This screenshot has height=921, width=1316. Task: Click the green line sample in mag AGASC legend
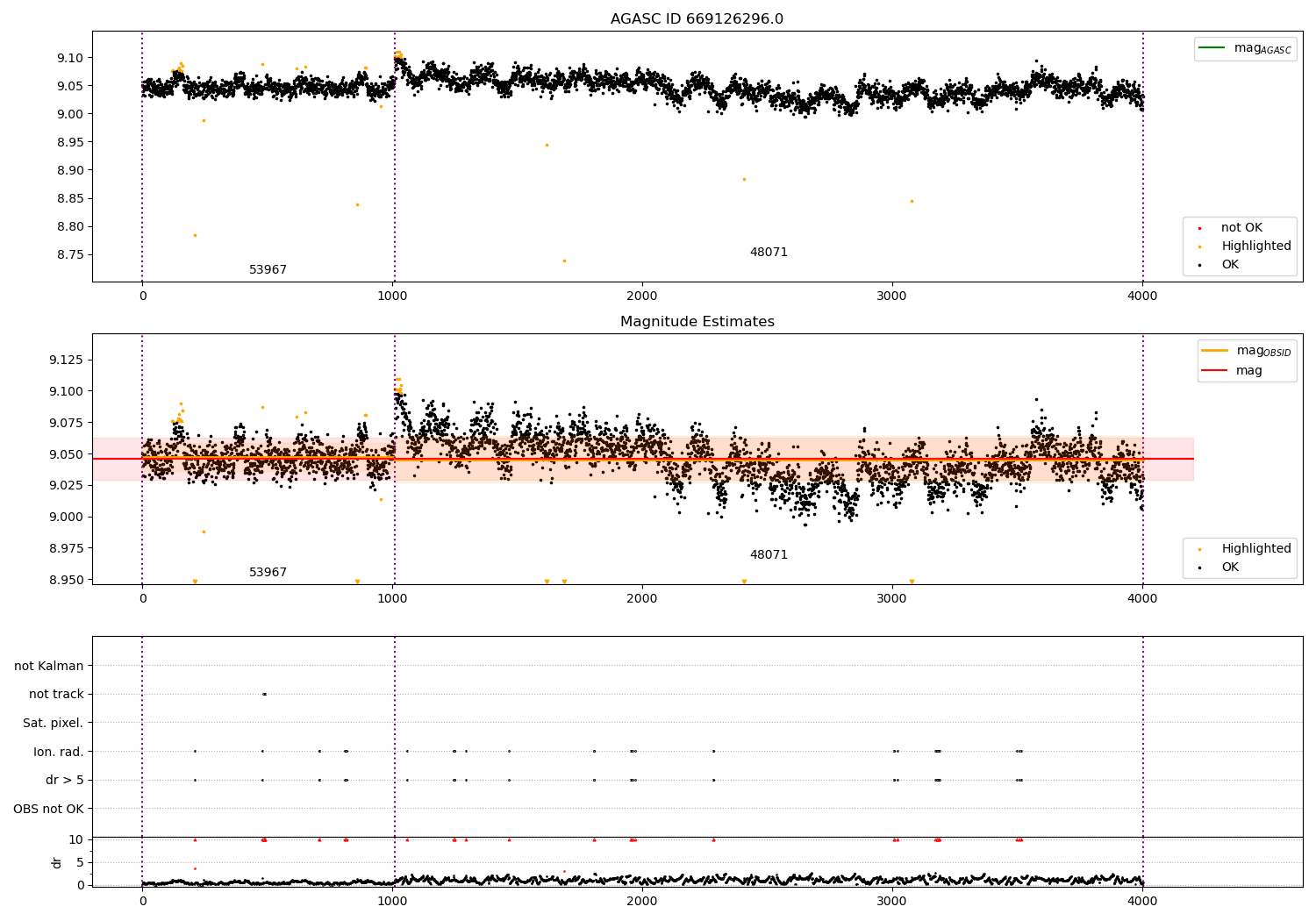click(1212, 47)
